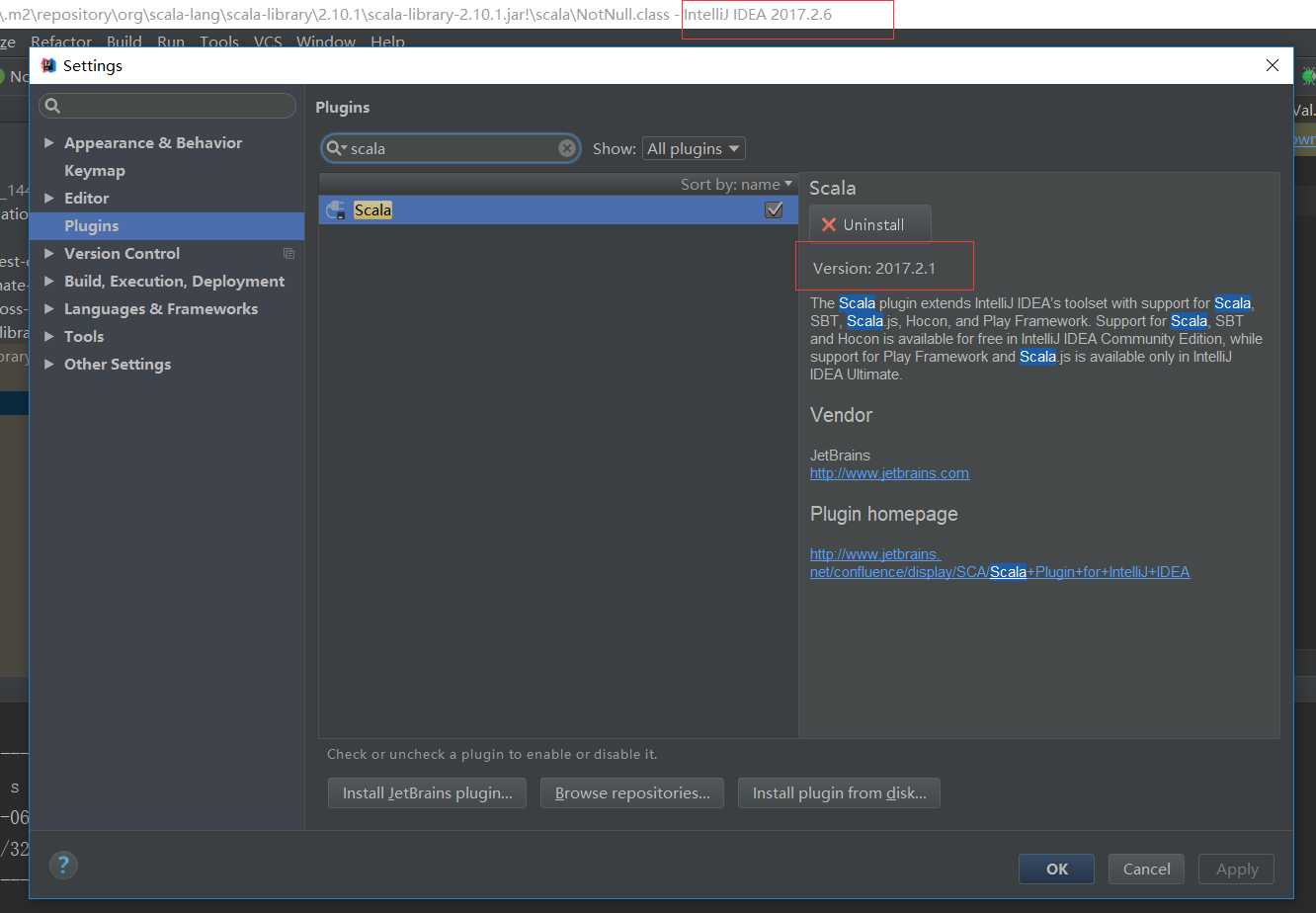Click the Scala plugin icon in list
1316x913 pixels.
click(x=336, y=209)
